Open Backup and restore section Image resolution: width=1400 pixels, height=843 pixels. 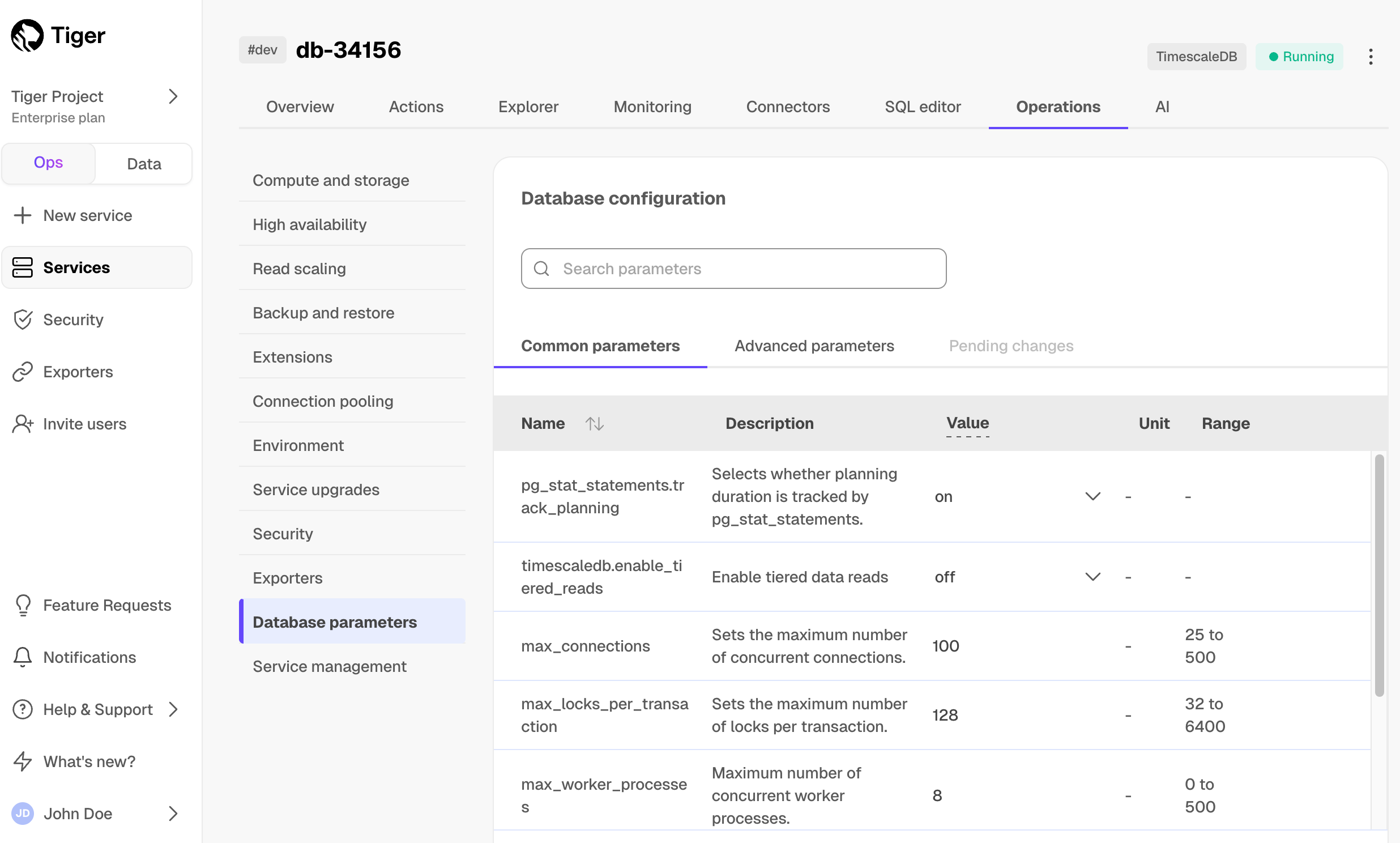[x=323, y=313]
